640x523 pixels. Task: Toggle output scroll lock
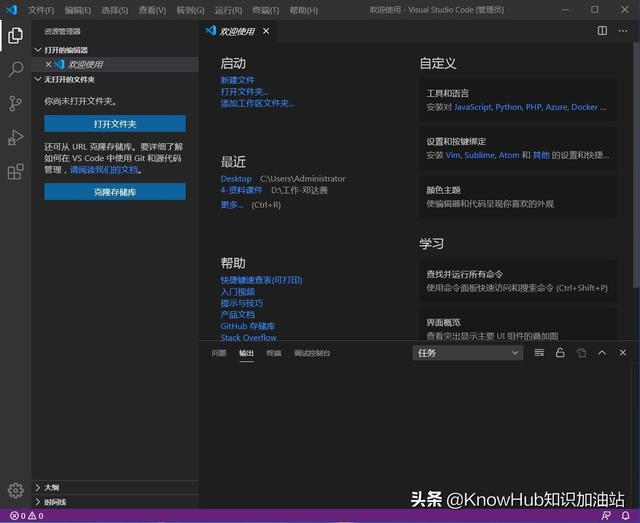[560, 353]
